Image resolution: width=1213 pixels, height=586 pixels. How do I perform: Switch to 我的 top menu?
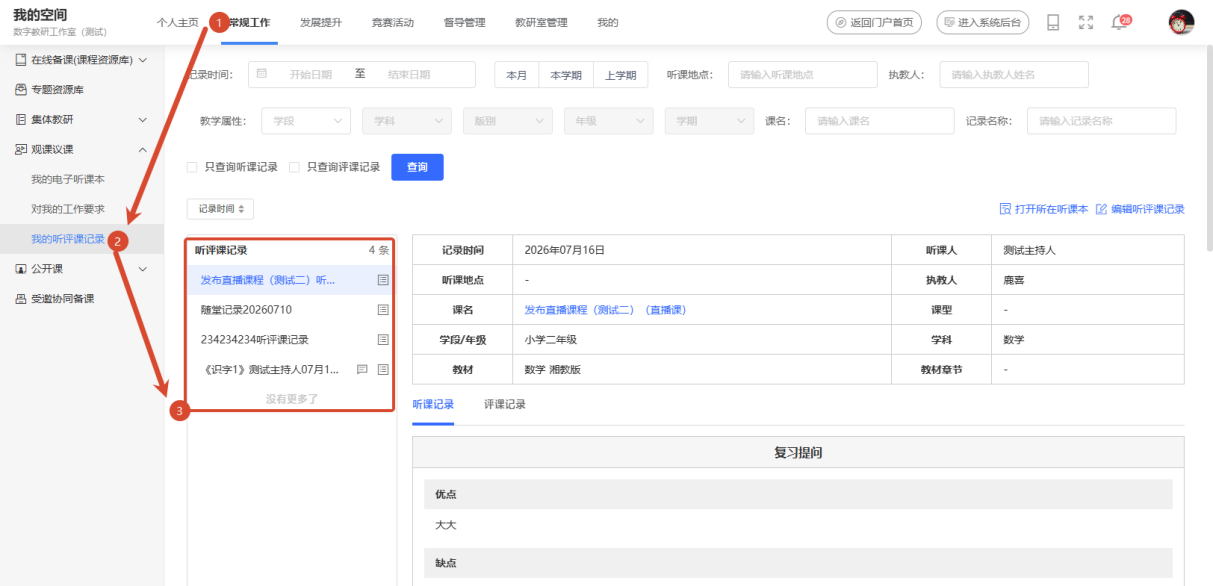pyautogui.click(x=607, y=22)
